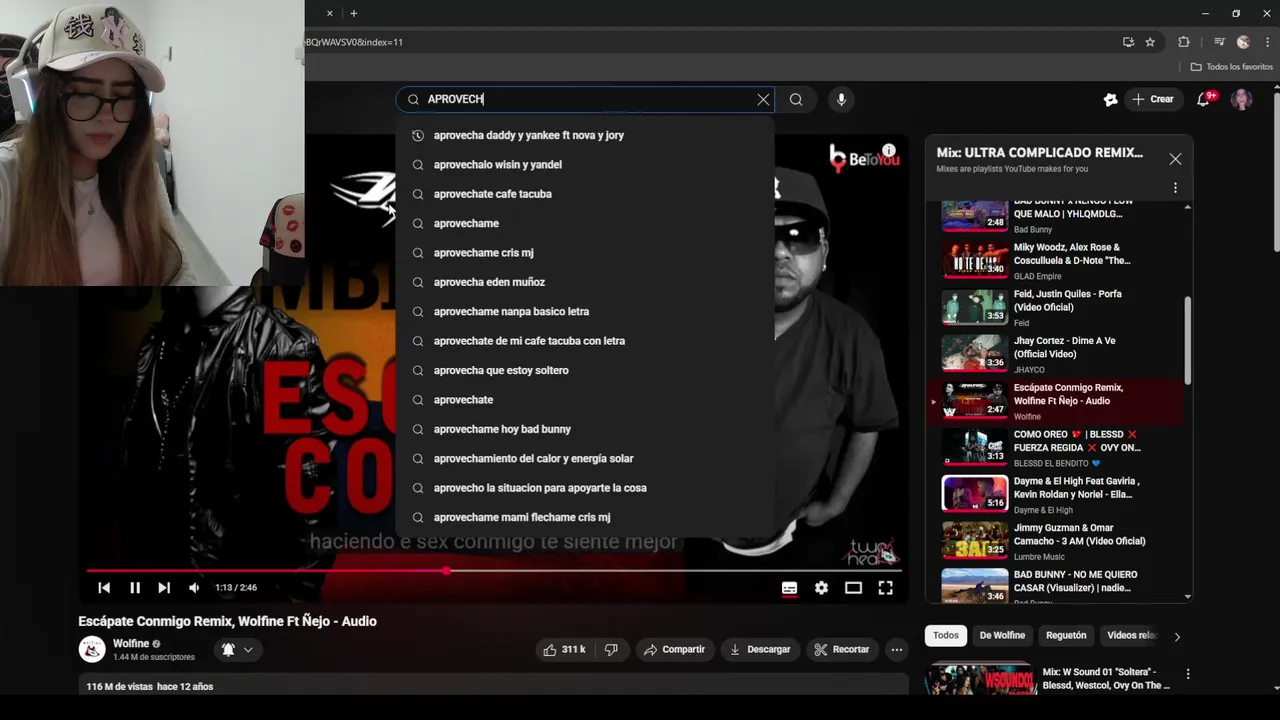Skip to the next video
Image resolution: width=1280 pixels, height=720 pixels.
164,588
